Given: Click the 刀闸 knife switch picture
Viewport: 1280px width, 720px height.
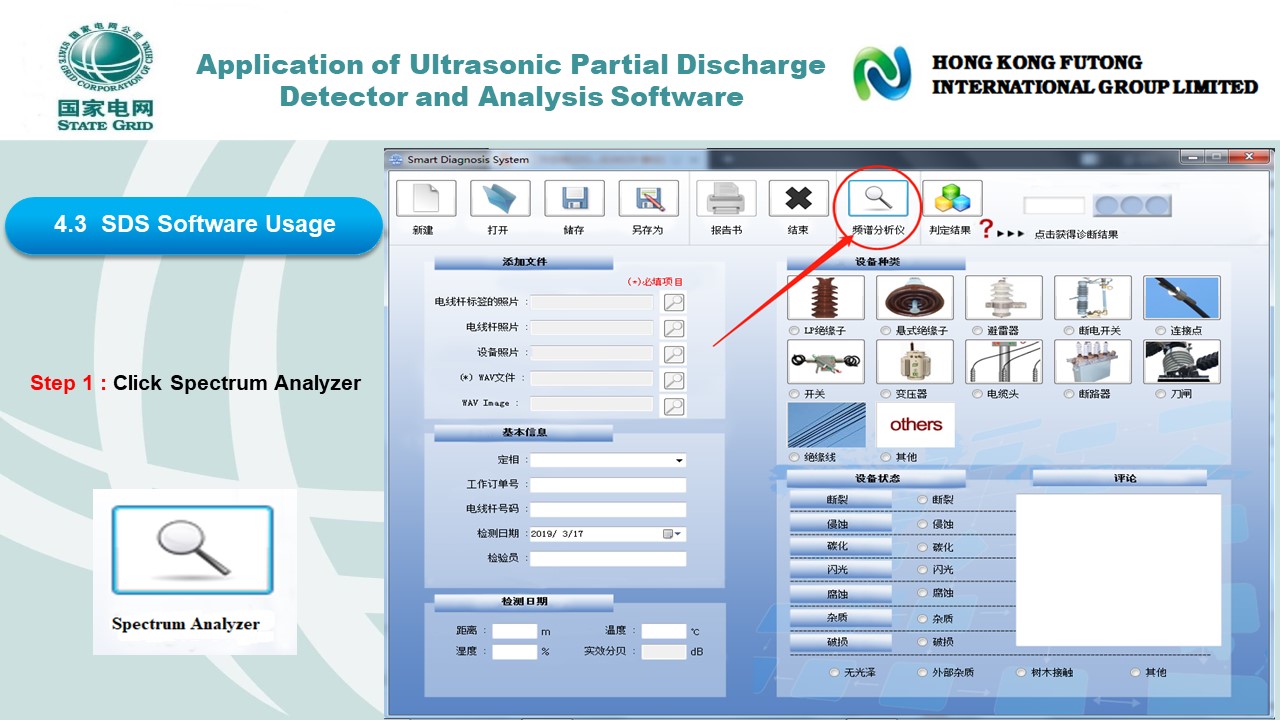Looking at the screenshot, I should [x=1182, y=362].
